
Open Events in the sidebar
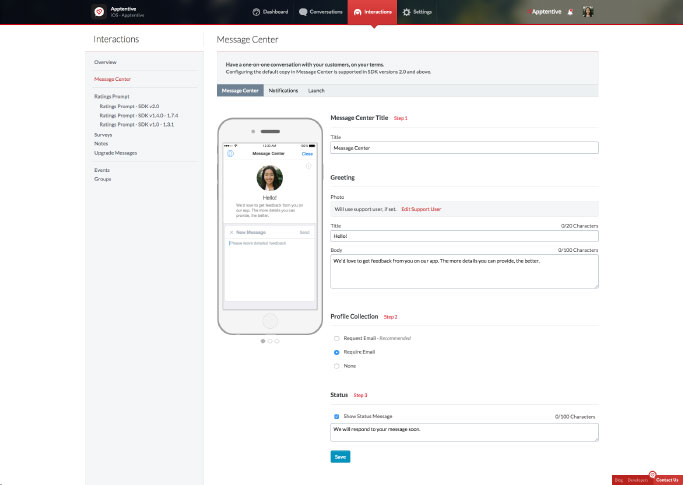[x=102, y=170]
